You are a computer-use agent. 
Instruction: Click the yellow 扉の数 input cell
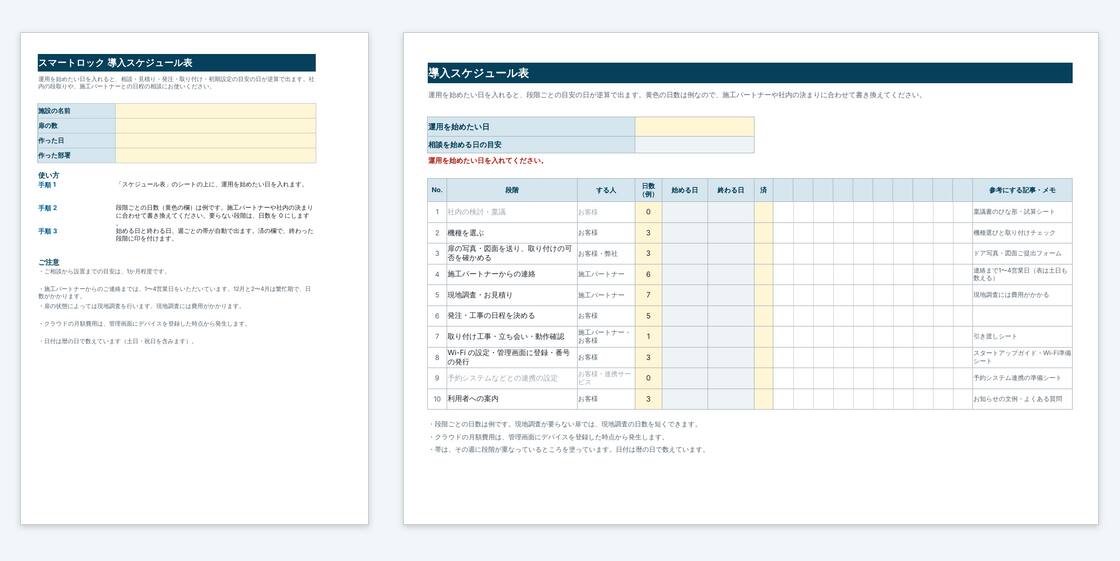[x=215, y=126]
